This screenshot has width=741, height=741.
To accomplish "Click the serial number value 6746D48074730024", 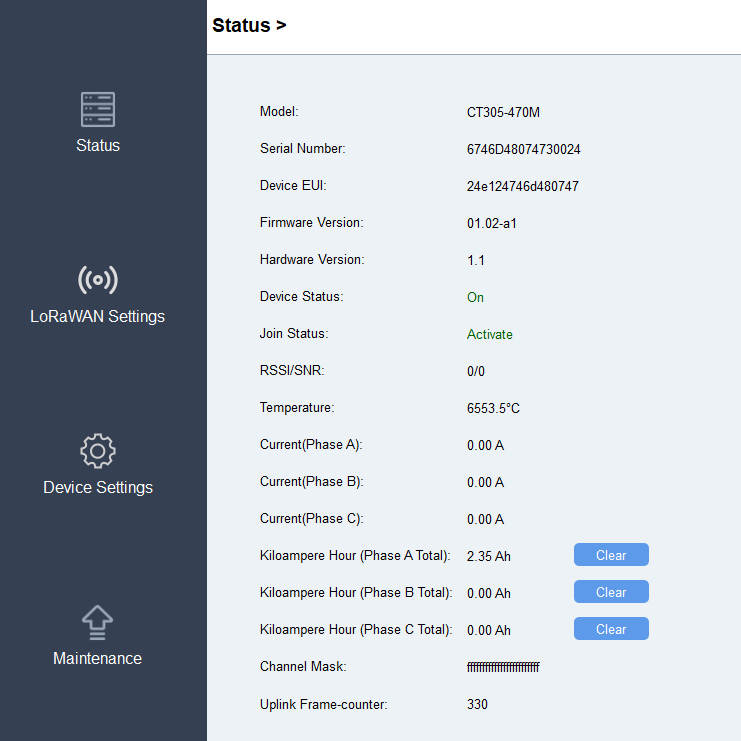I will 523,150.
